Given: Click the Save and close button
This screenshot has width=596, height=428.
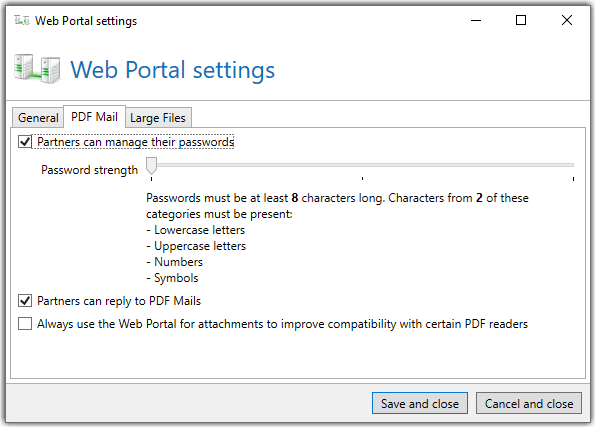Looking at the screenshot, I should coord(420,403).
